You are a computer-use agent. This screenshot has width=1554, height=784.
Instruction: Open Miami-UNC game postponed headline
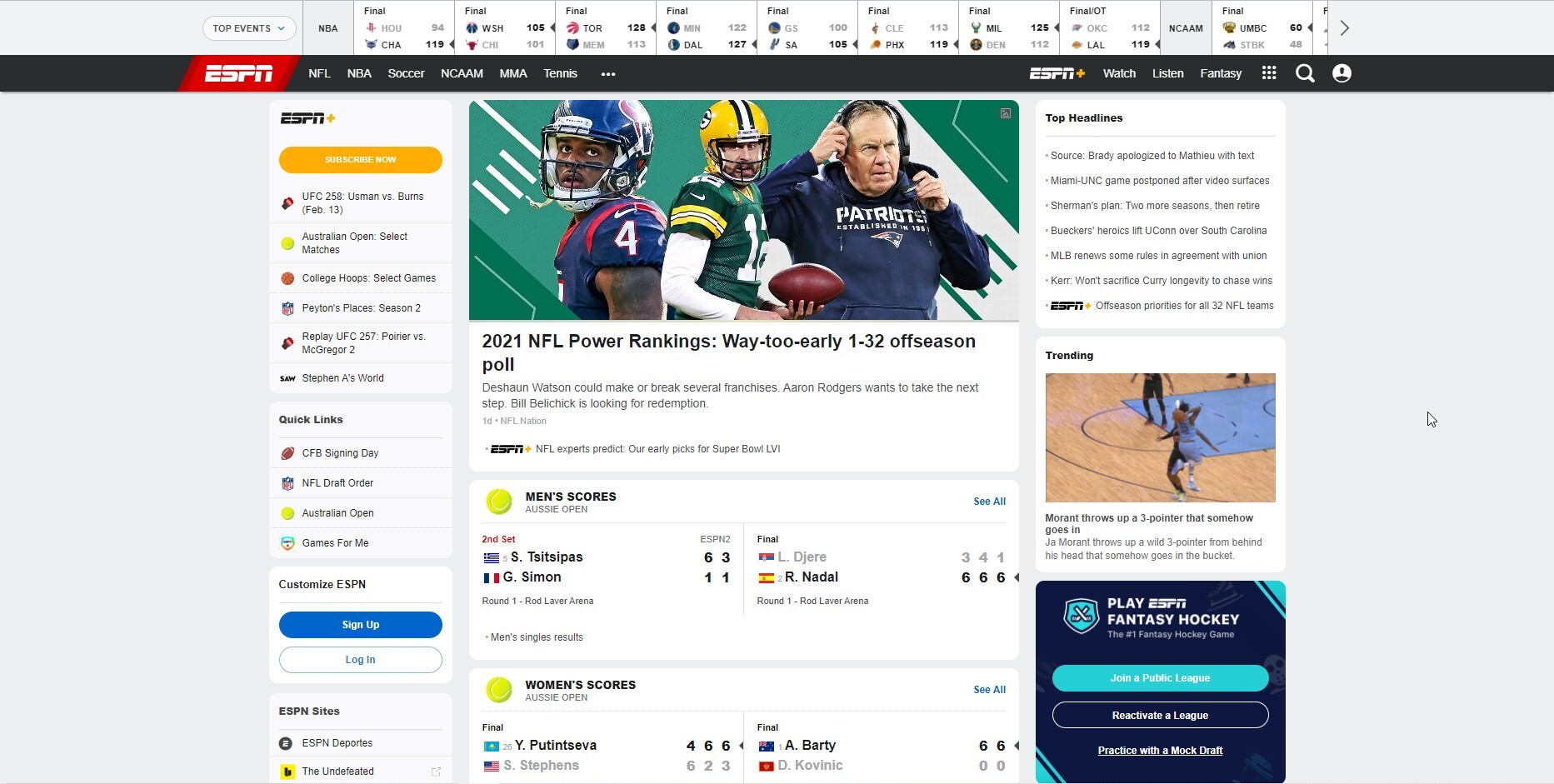click(1160, 181)
